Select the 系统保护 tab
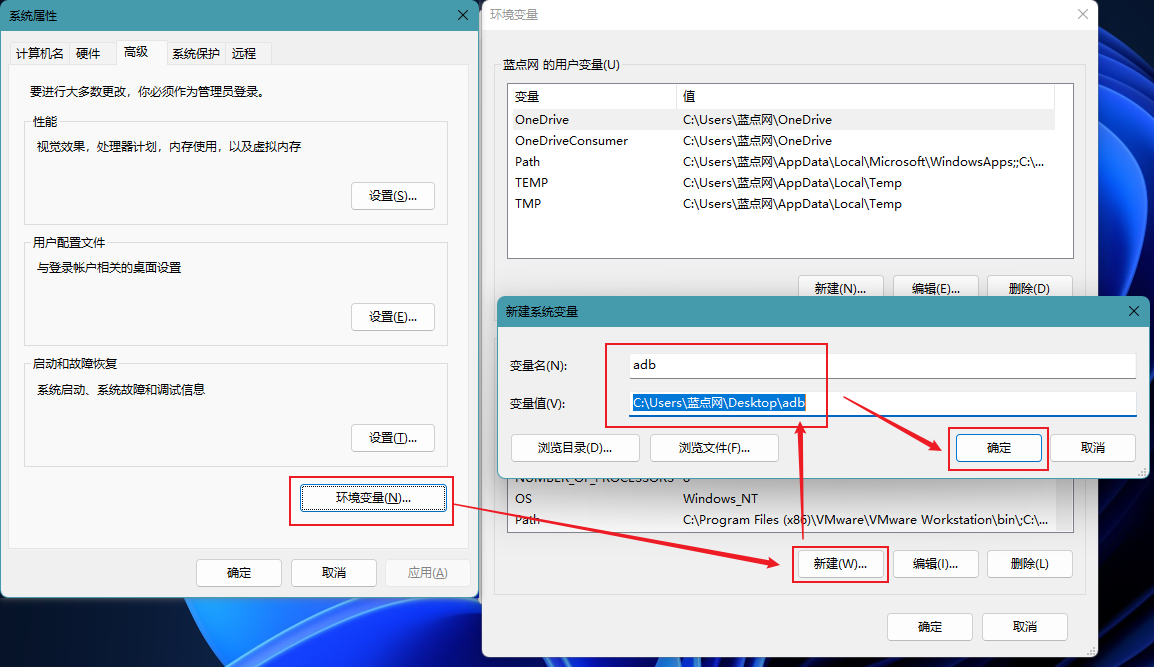 tap(196, 53)
